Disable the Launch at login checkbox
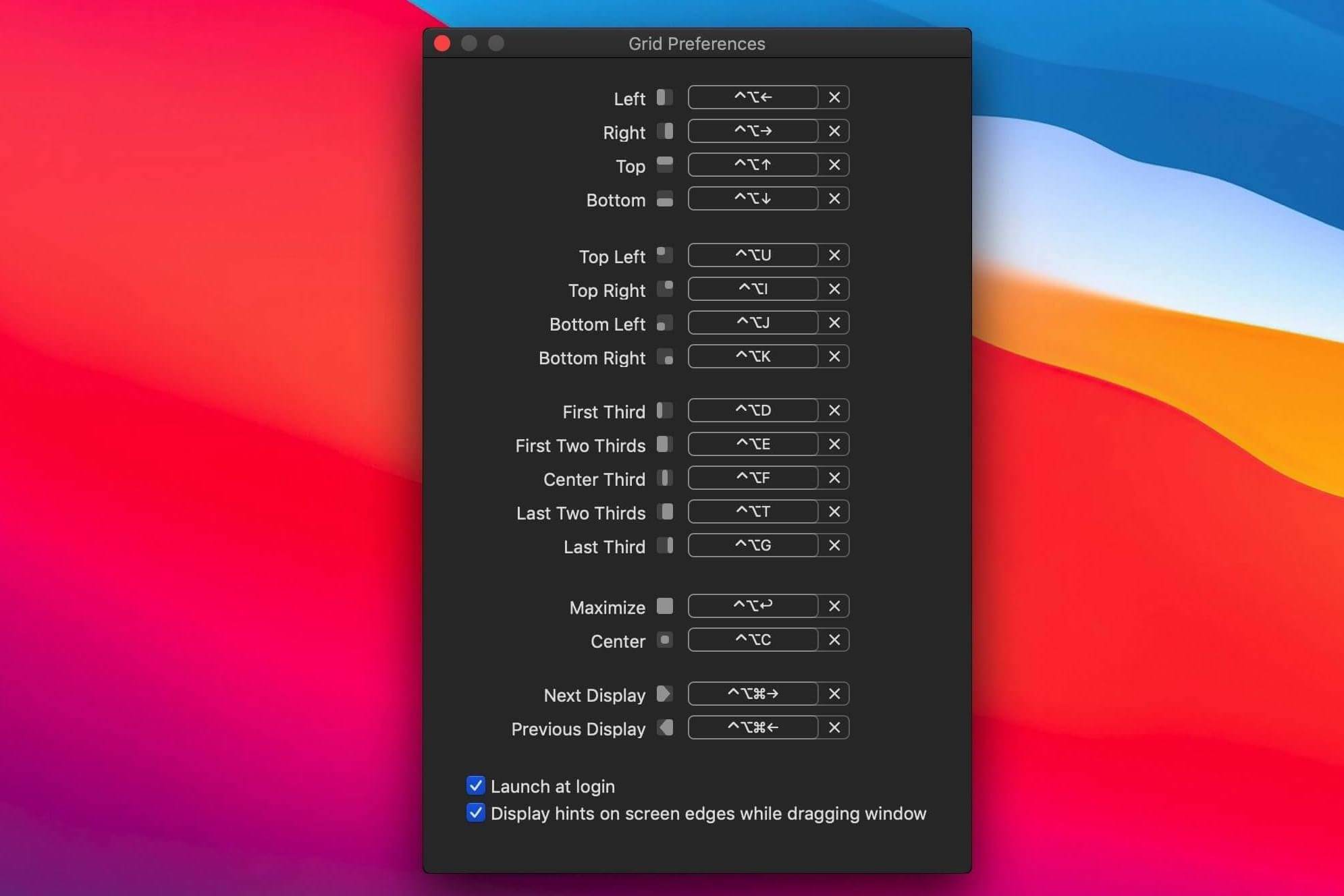The height and width of the screenshot is (896, 1344). coord(476,786)
